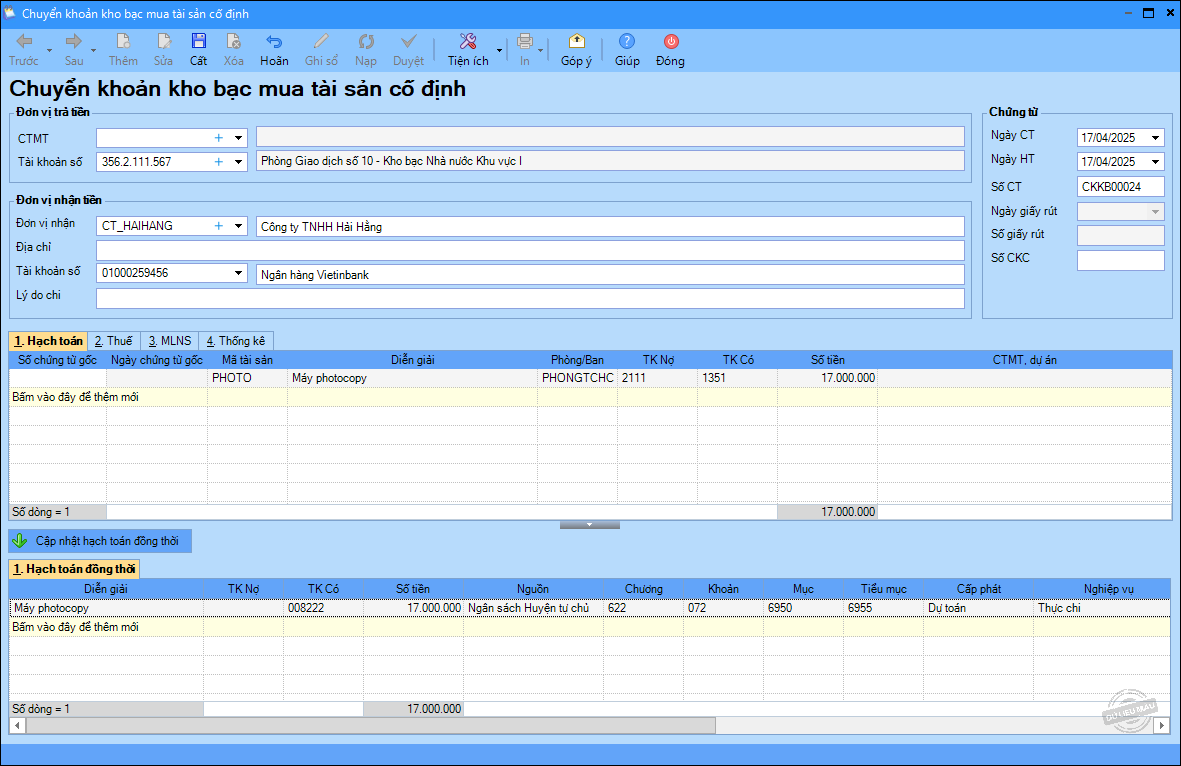Click the Tiểu mục cell 6955

tap(883, 608)
